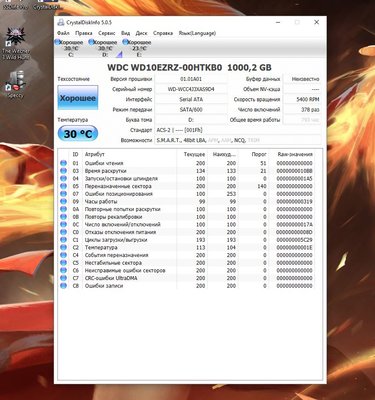Click the blue status dot for attribute 01
Image resolution: width=375 pixels, height=400 pixels.
(x=63, y=163)
